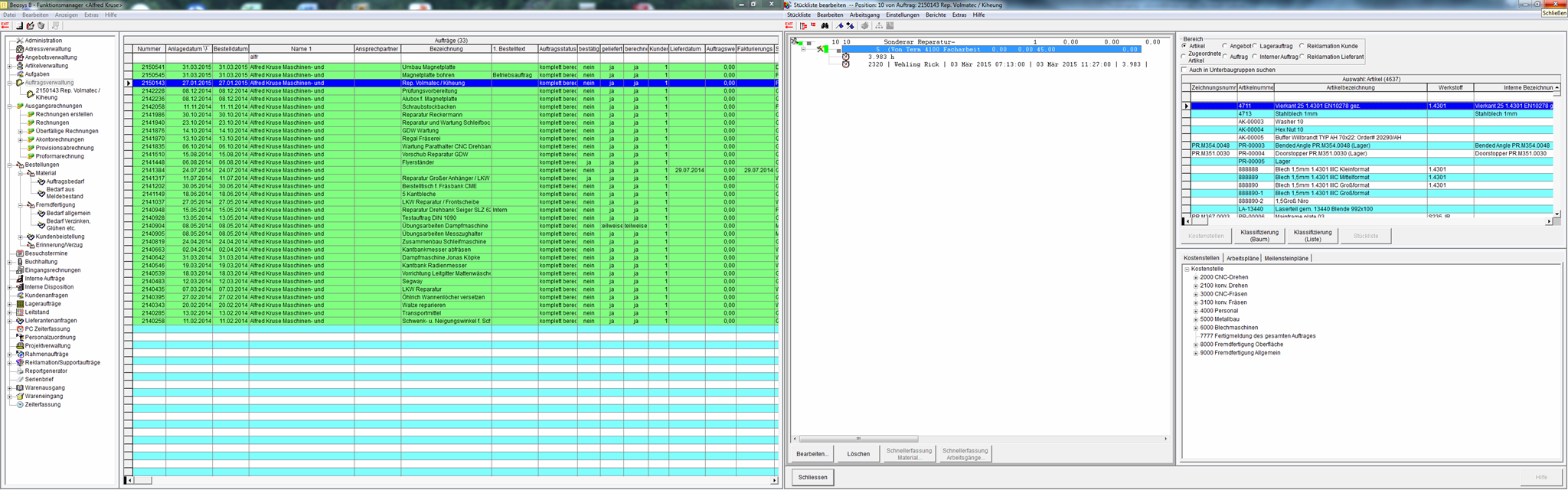Select the Reklamation Kunde radio button
Image resolution: width=1568 pixels, height=490 pixels.
(x=1302, y=46)
